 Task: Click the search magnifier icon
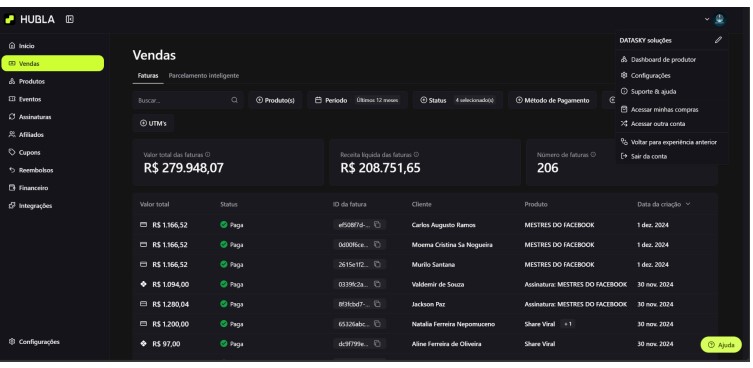234,100
